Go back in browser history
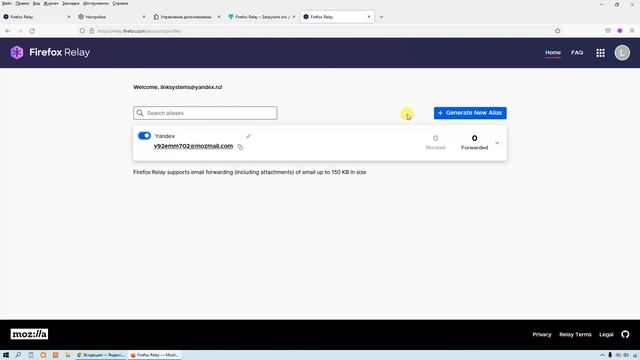The width and height of the screenshot is (640, 360). tap(8, 31)
